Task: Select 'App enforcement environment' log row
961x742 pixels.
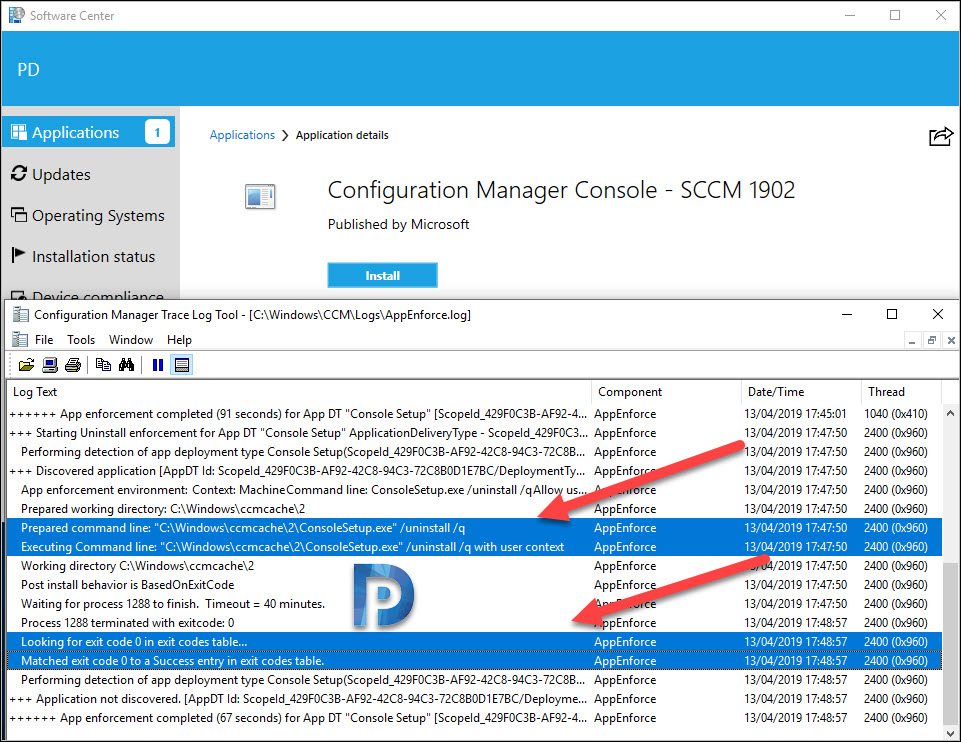Action: click(x=474, y=490)
